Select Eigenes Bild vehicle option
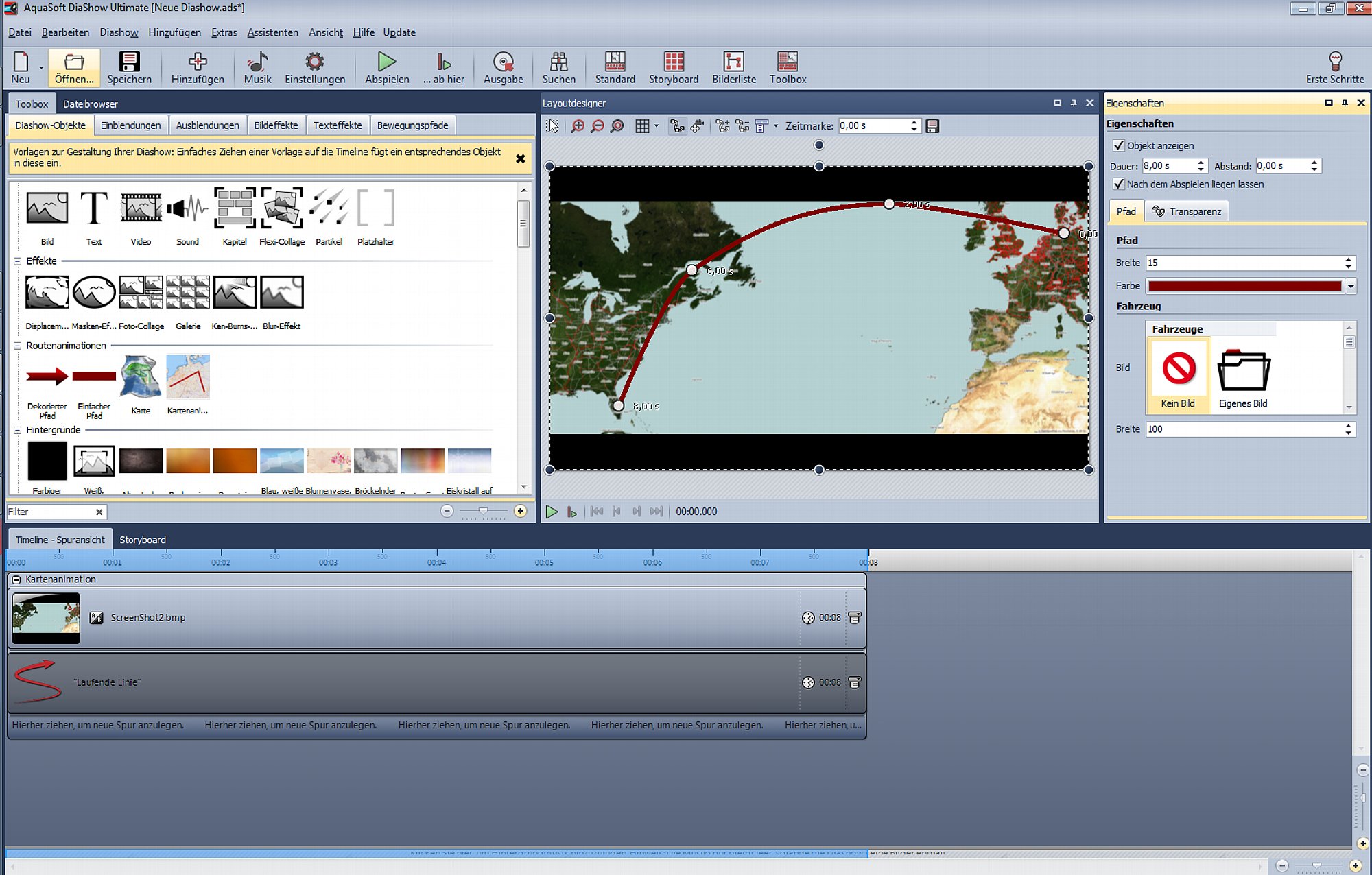1372x875 pixels. click(x=1243, y=376)
